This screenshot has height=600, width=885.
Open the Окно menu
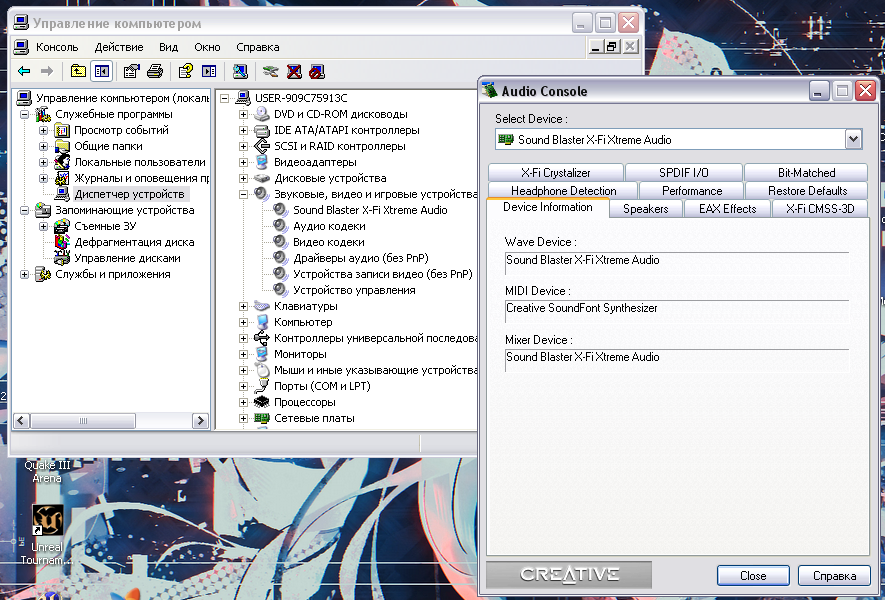coord(207,47)
